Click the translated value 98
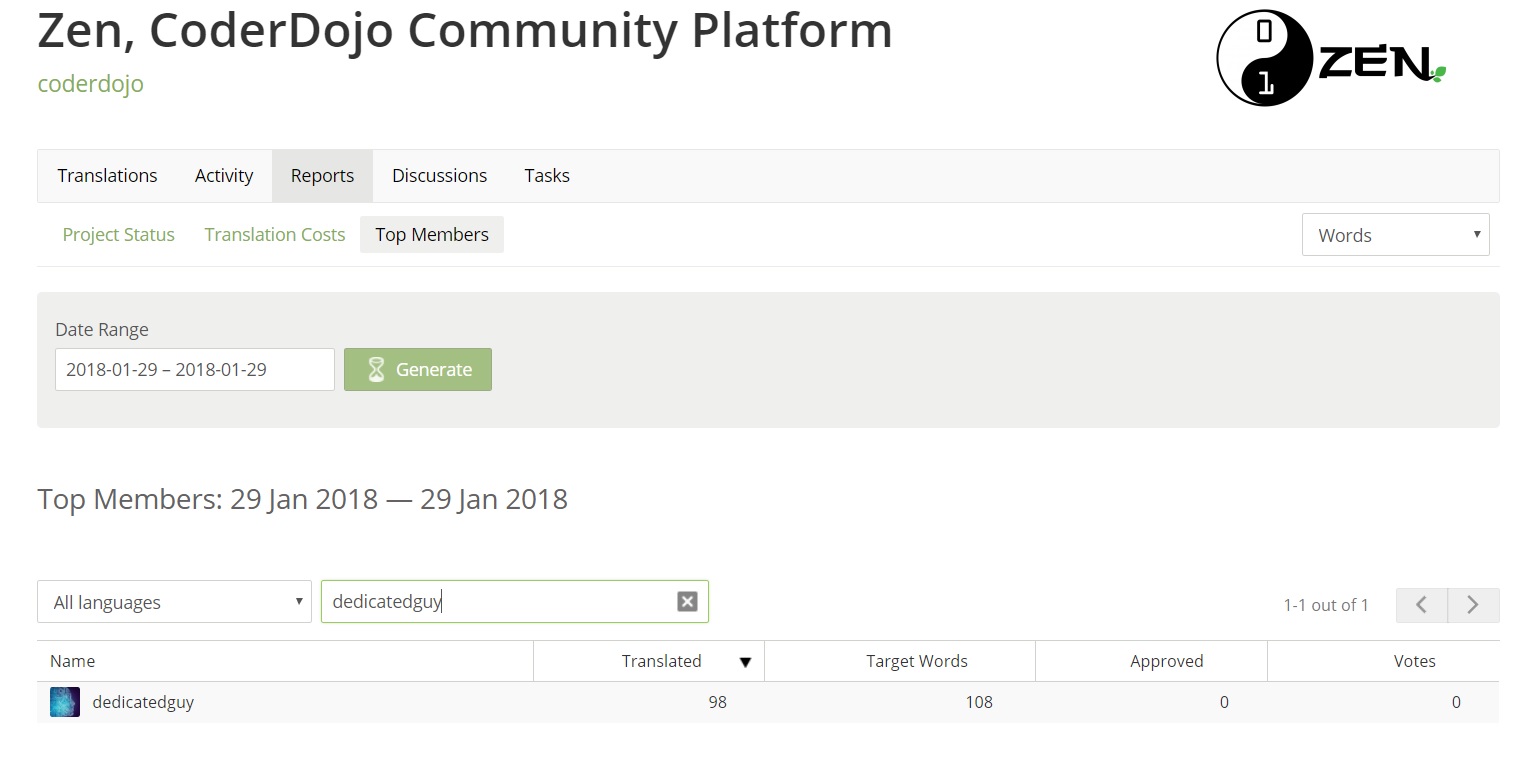Viewport: 1525px width, 775px height. [717, 702]
